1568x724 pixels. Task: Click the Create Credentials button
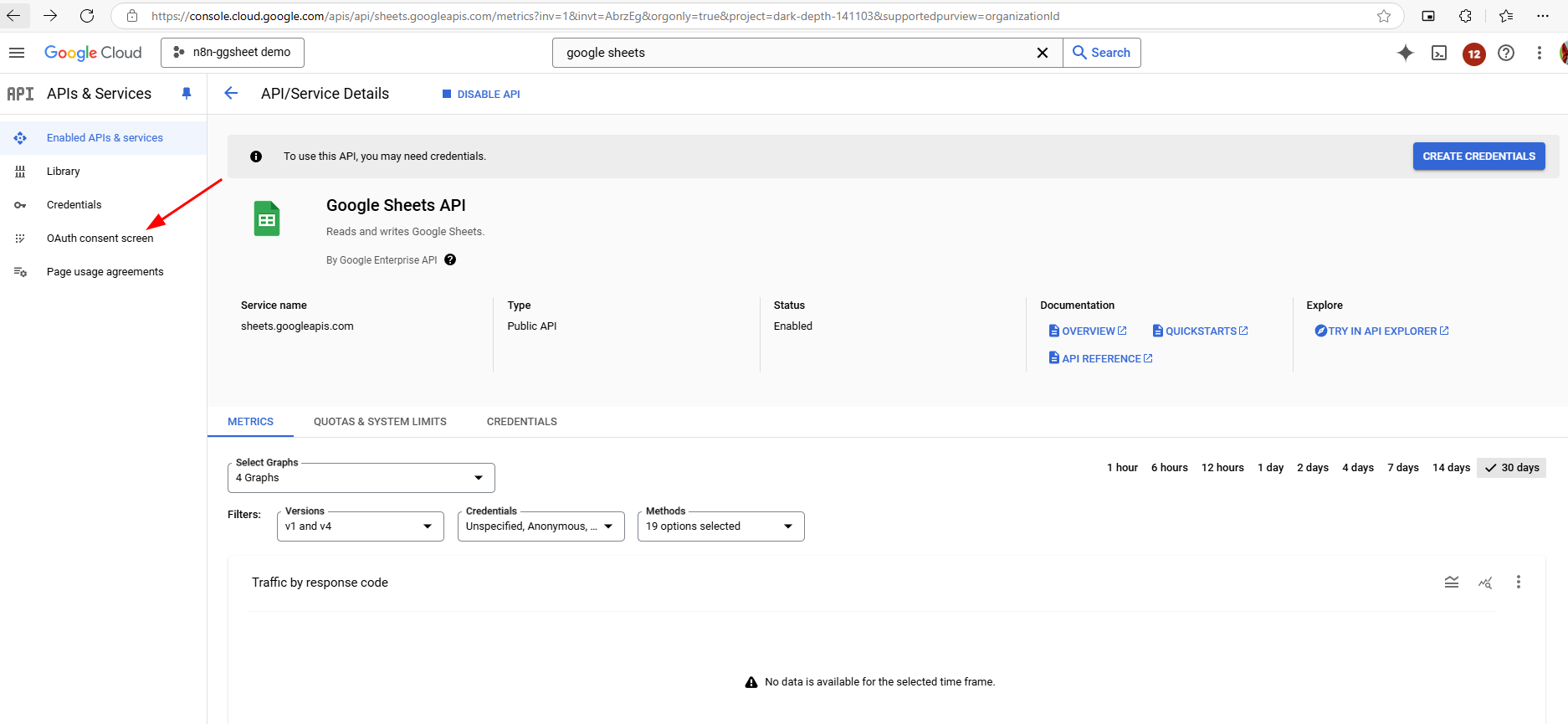point(1479,157)
